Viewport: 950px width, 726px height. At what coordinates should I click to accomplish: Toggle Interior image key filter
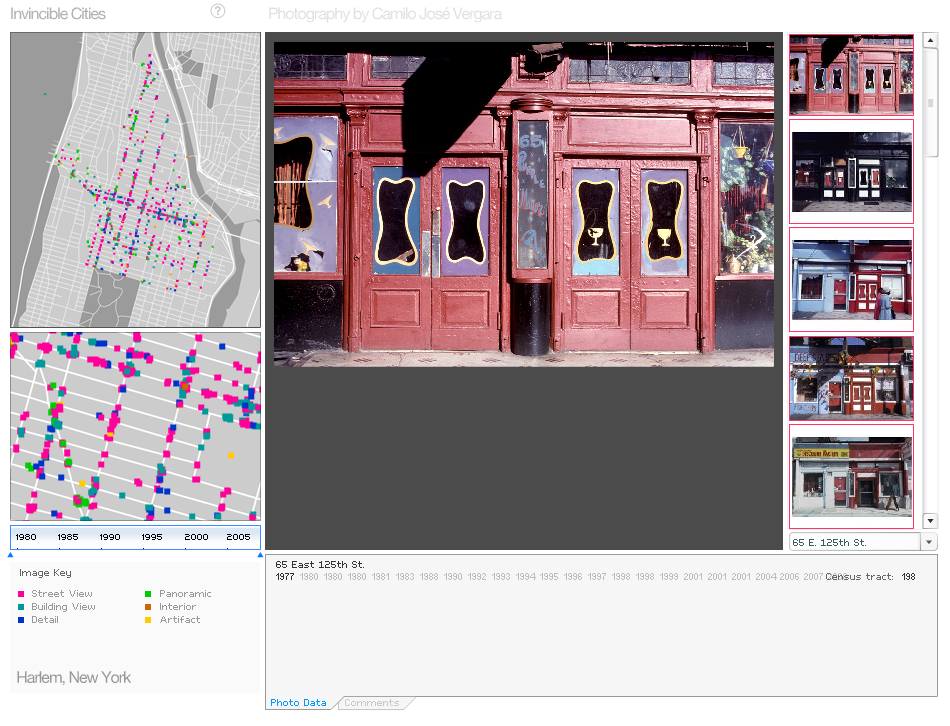coord(177,607)
